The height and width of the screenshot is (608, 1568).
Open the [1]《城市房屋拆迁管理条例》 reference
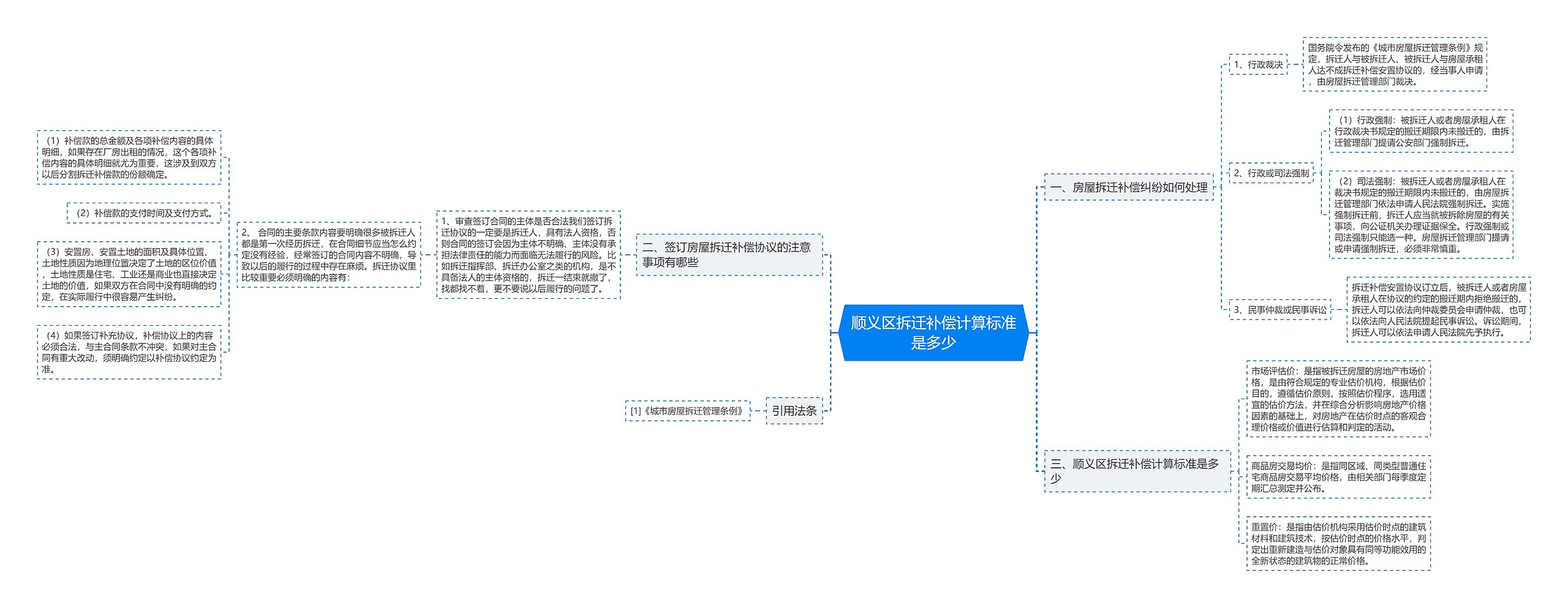click(x=687, y=411)
